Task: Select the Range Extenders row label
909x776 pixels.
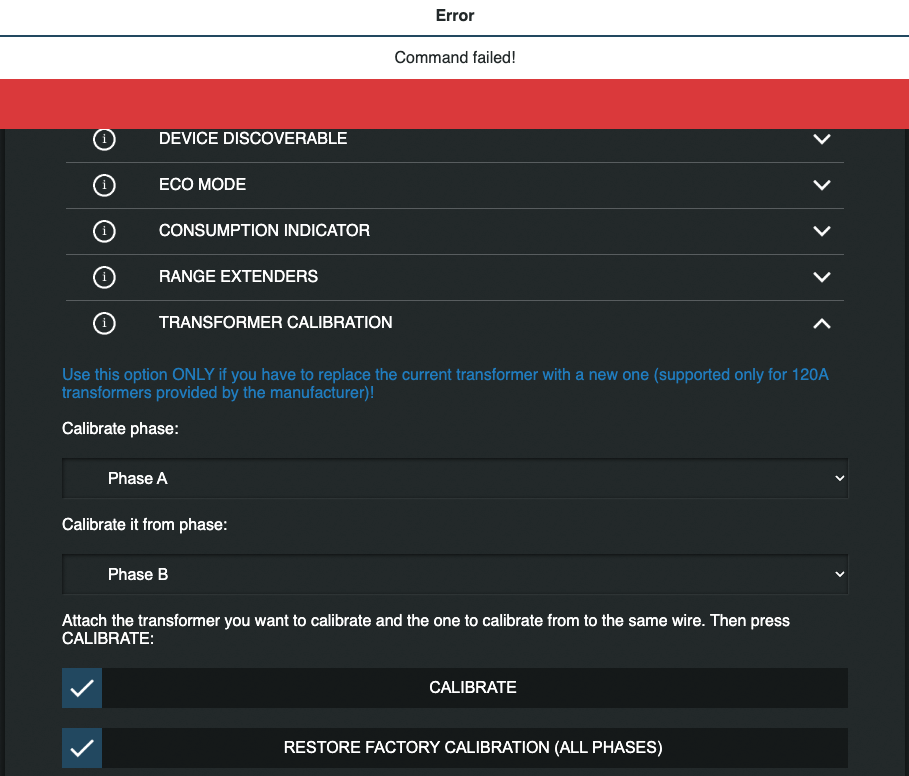Action: point(238,277)
